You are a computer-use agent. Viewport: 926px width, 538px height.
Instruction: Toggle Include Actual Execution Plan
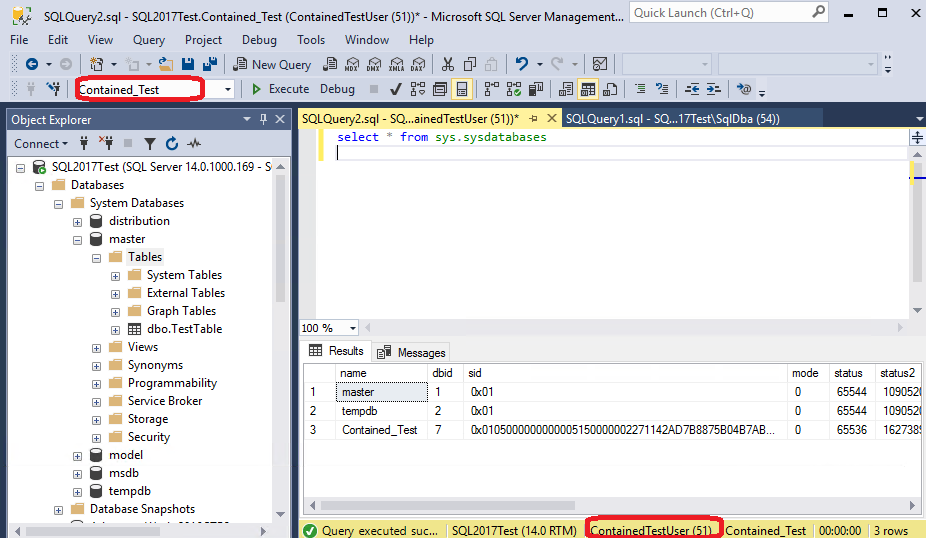491,89
